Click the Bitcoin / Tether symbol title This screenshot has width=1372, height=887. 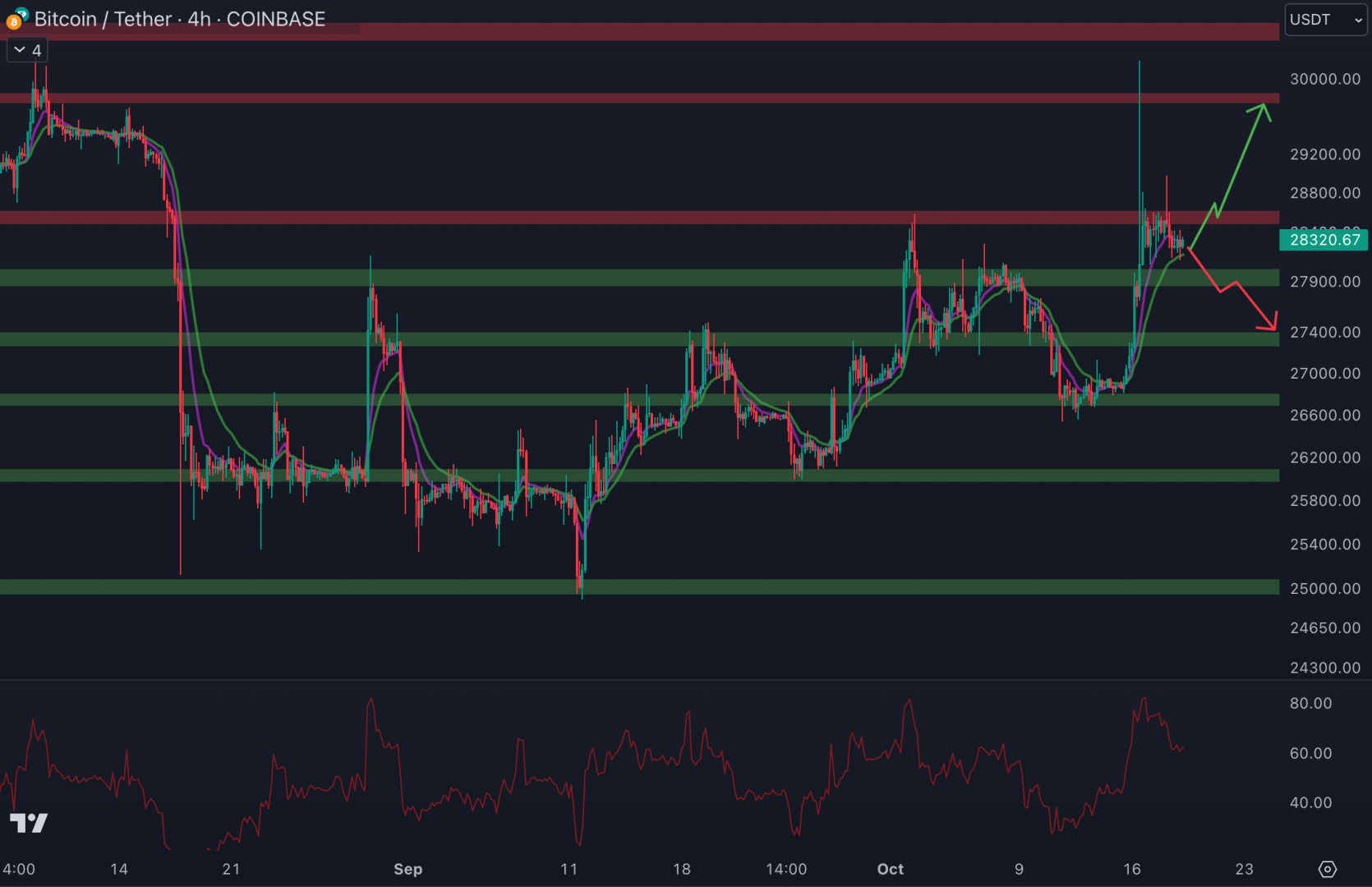pos(104,19)
